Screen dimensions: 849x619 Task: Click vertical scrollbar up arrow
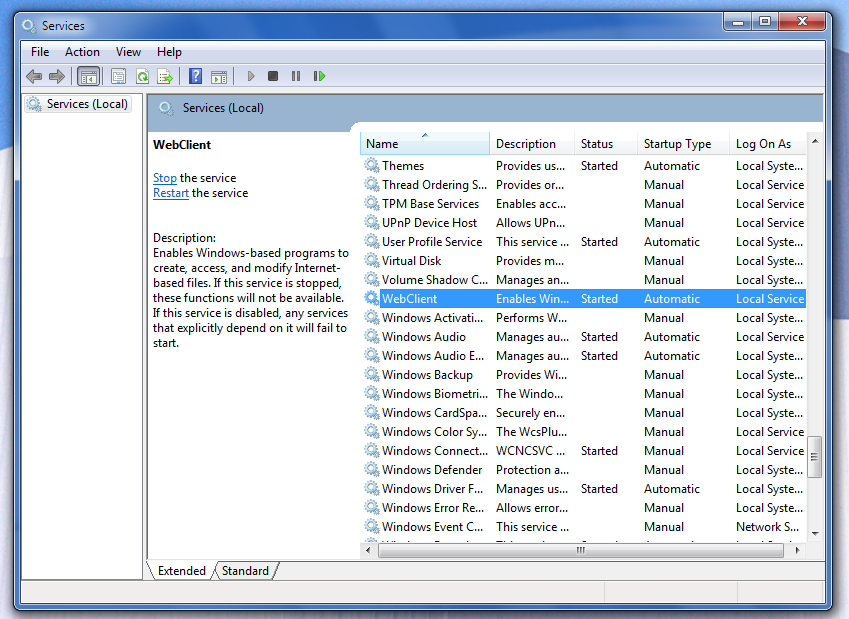pyautogui.click(x=814, y=142)
